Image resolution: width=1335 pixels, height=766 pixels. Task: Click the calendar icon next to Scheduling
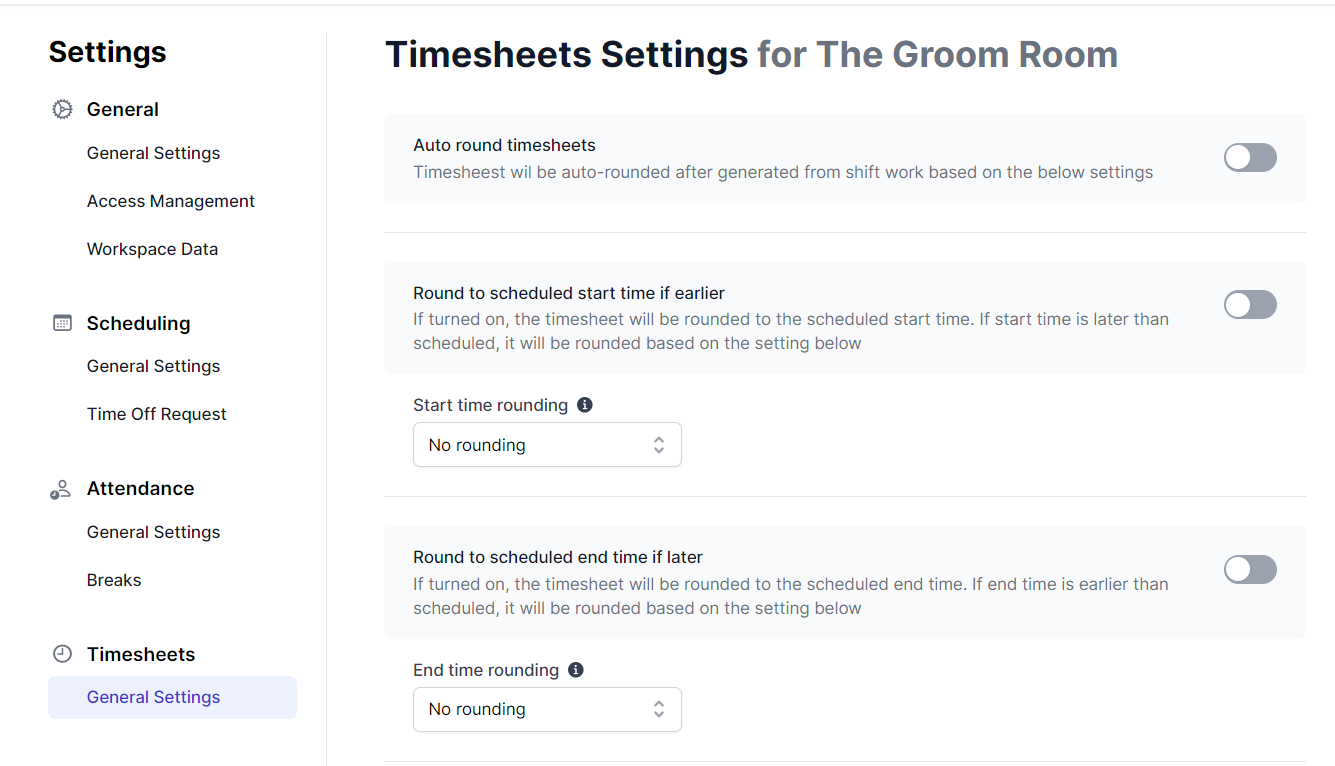click(x=61, y=322)
